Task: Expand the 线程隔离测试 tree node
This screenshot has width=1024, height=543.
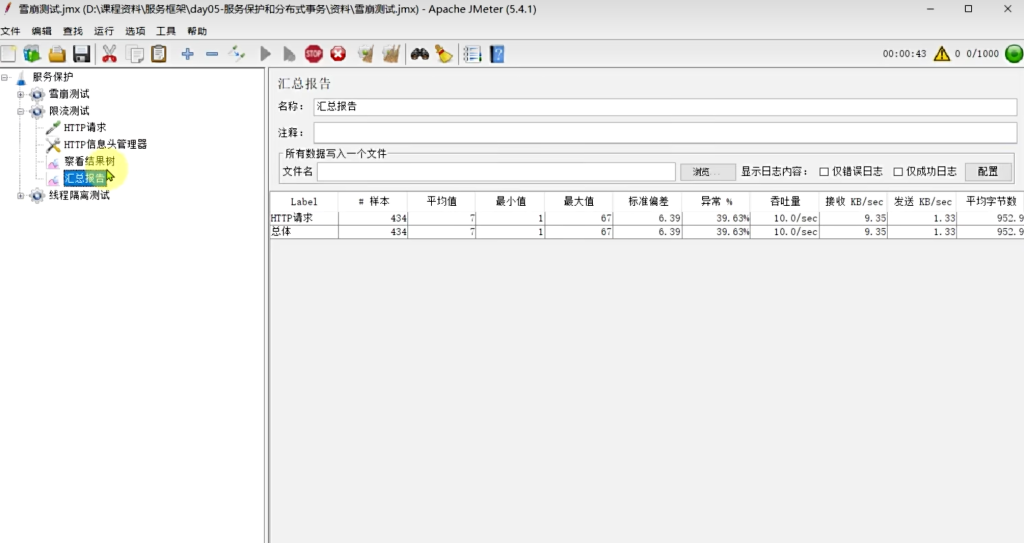Action: pos(20,196)
